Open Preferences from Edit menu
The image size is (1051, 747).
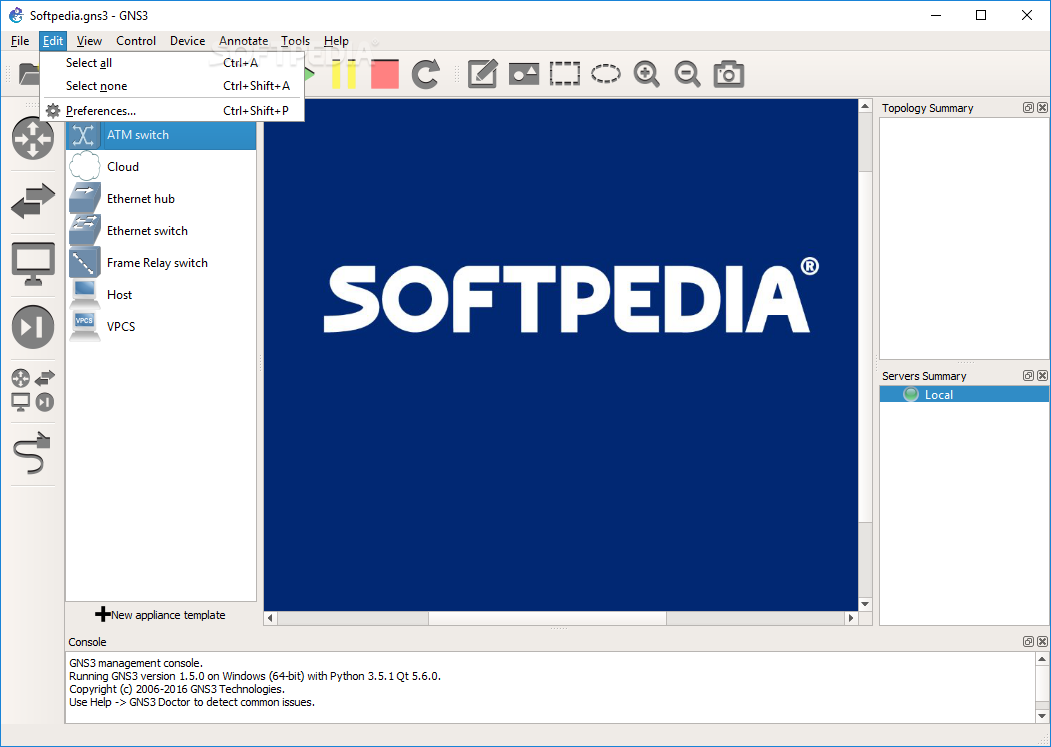coord(172,111)
